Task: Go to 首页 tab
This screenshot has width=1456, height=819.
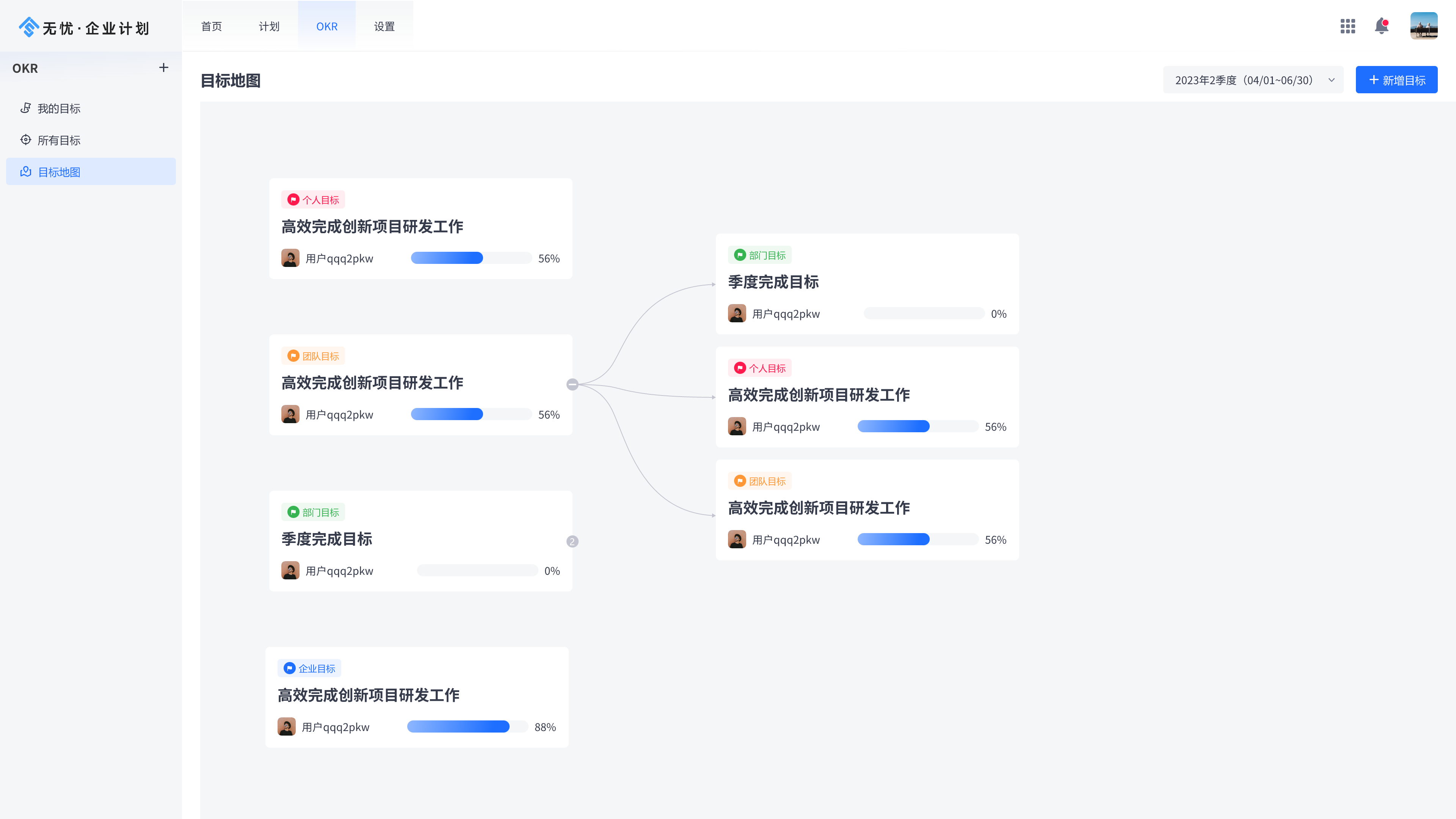Action: point(212,27)
